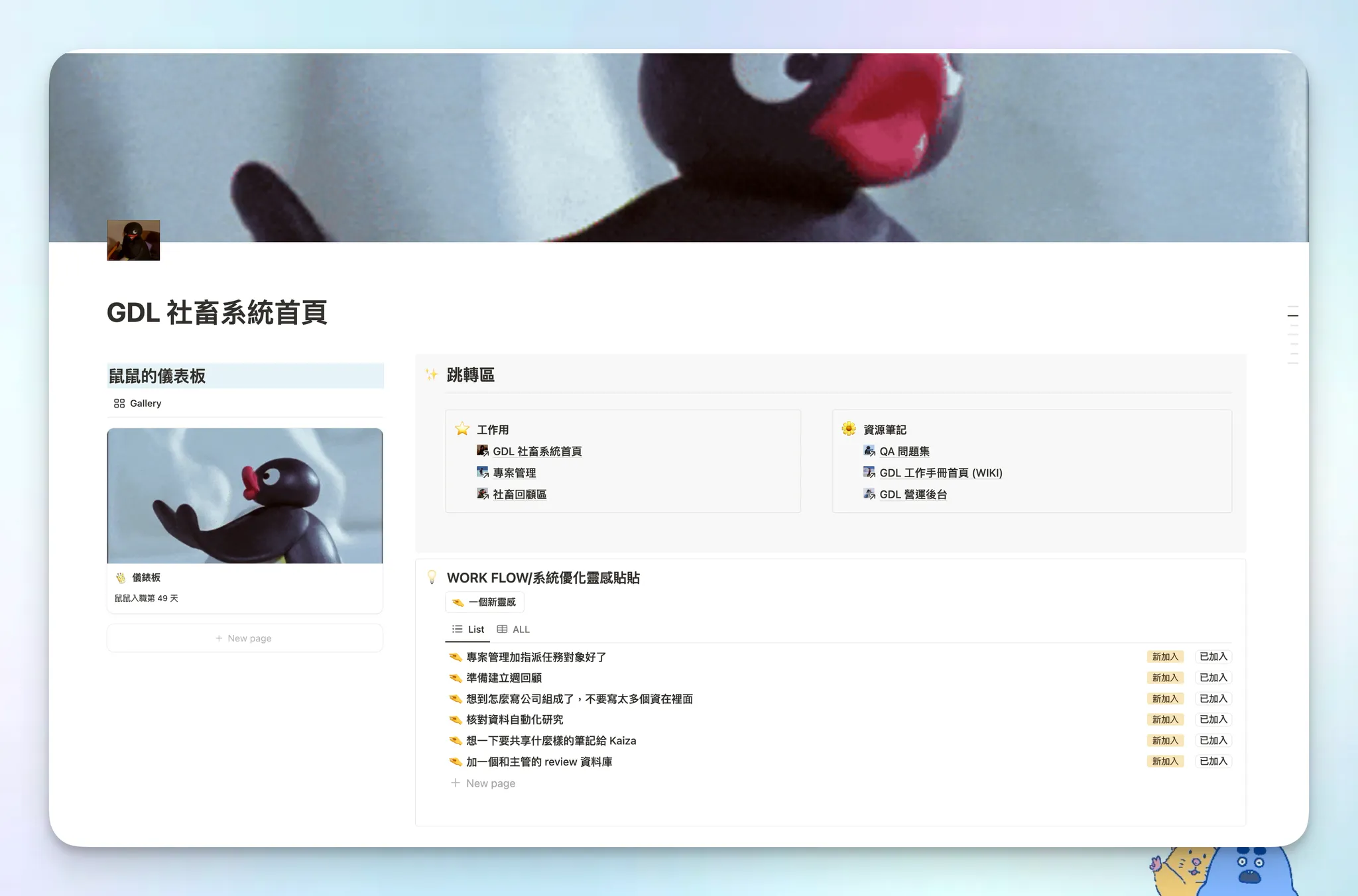This screenshot has width=1358, height=896.
Task: Click the icon of the Kaiza note row
Action: [456, 740]
